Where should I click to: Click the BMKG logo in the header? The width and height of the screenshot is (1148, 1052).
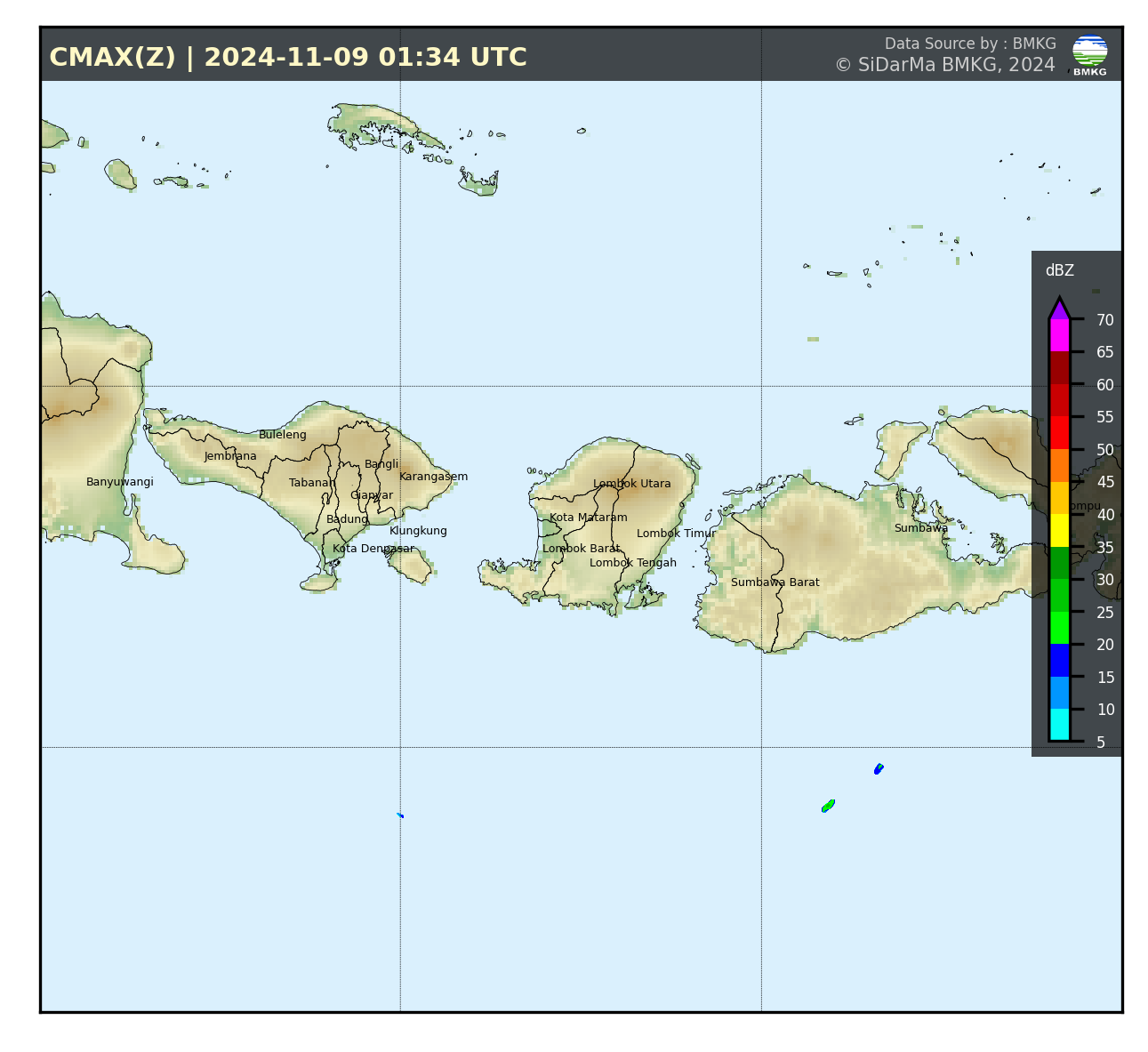pos(1089,55)
